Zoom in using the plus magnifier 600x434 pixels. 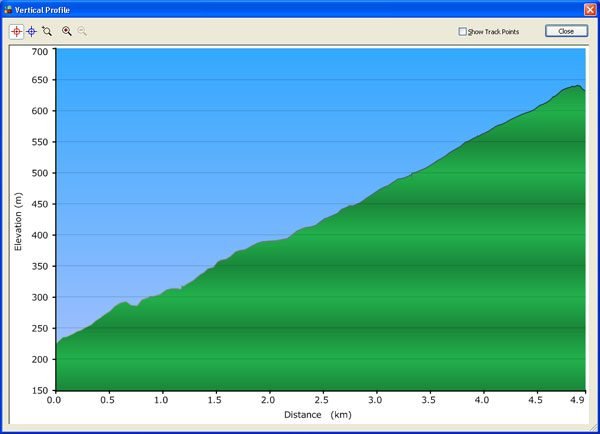(x=67, y=31)
